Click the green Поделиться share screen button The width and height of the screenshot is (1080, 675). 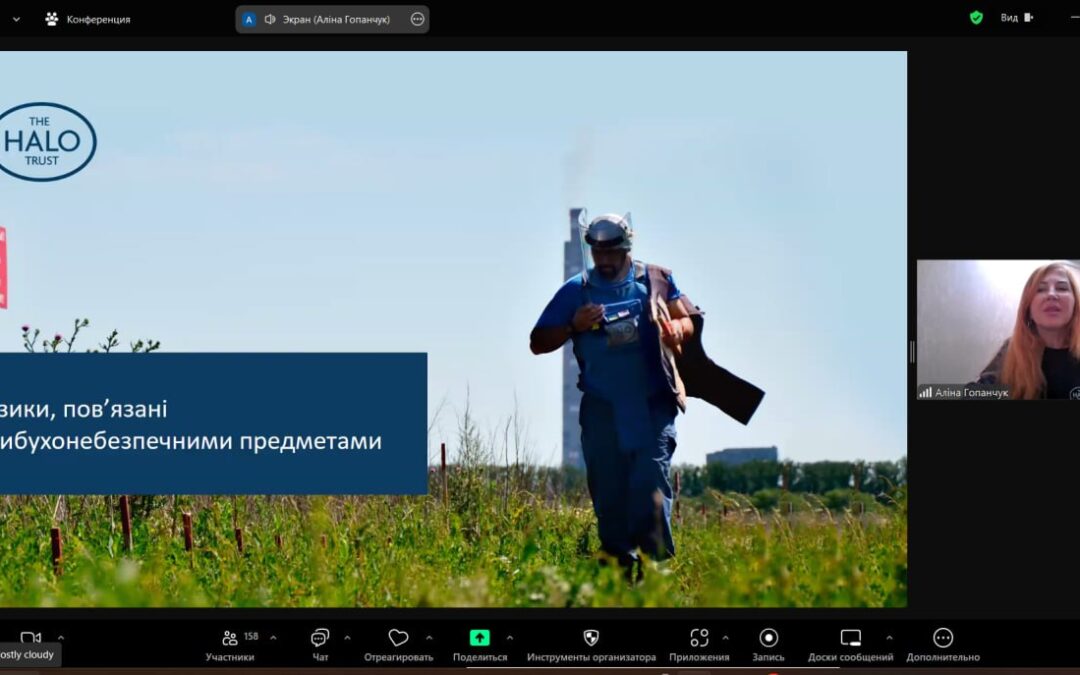(480, 638)
